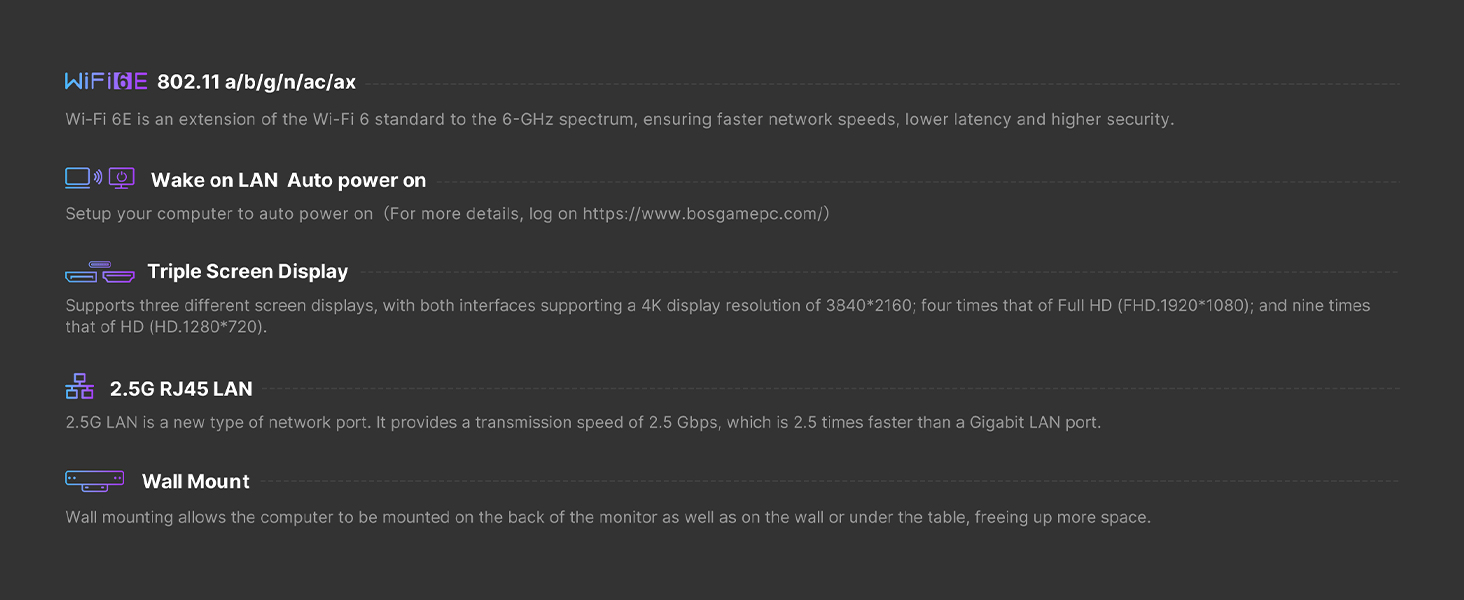This screenshot has height=600, width=1464.
Task: Click the Wall Mount device icon
Action: click(95, 481)
